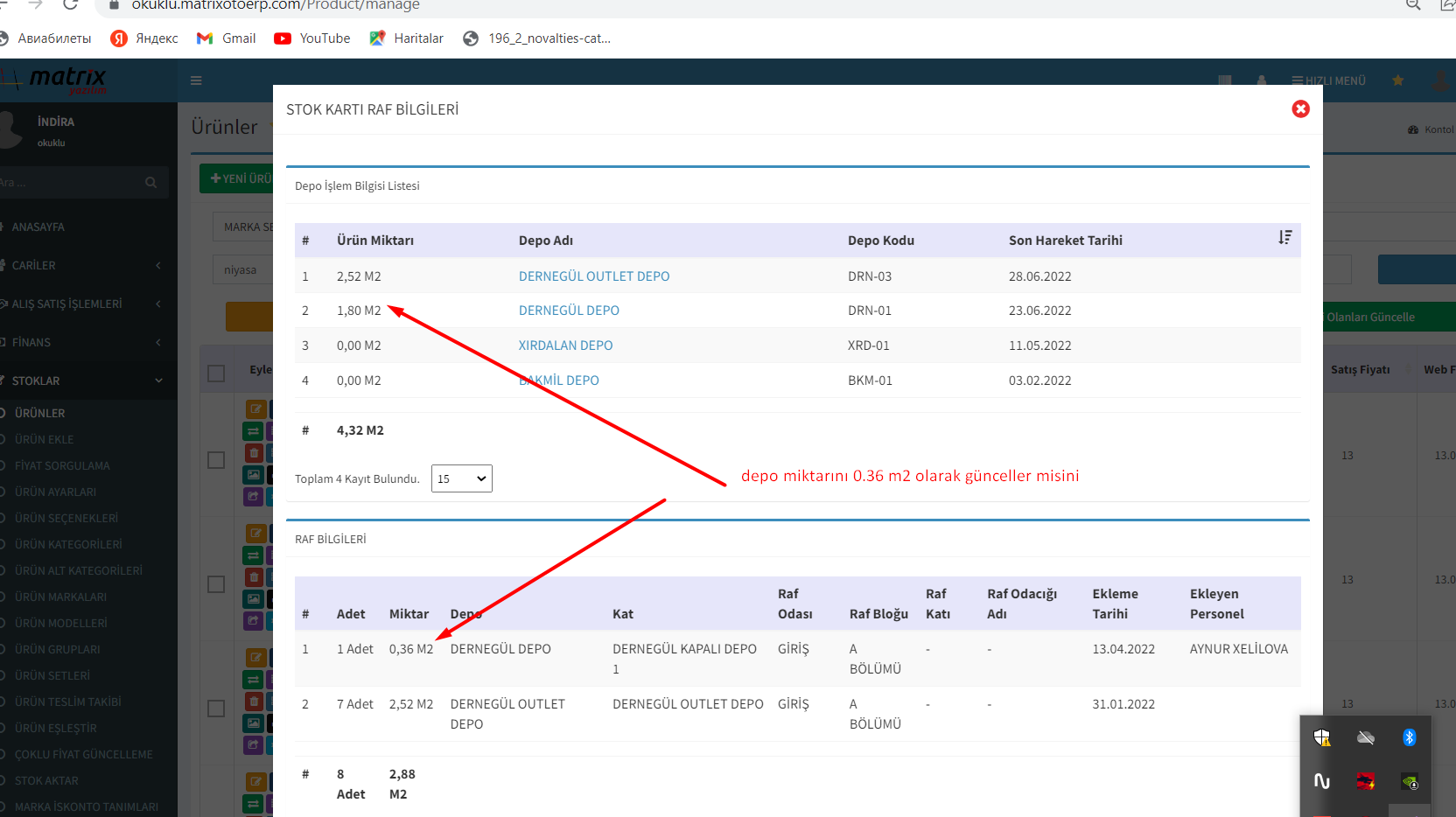
Task: Click the sort icon in Depo list header
Action: click(1284, 238)
